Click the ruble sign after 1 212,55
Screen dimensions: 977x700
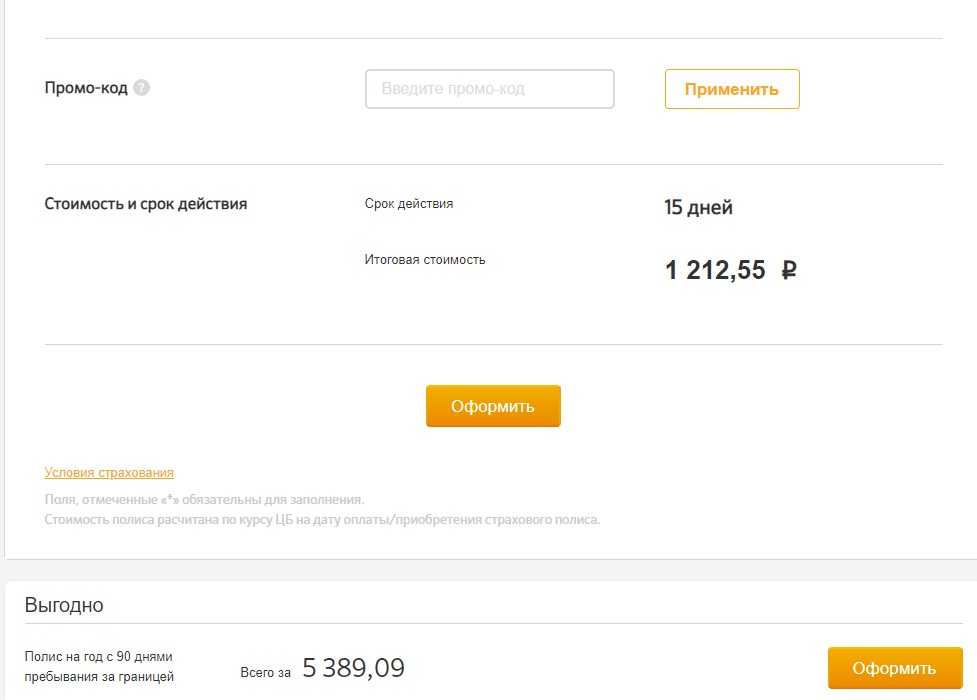pos(789,270)
